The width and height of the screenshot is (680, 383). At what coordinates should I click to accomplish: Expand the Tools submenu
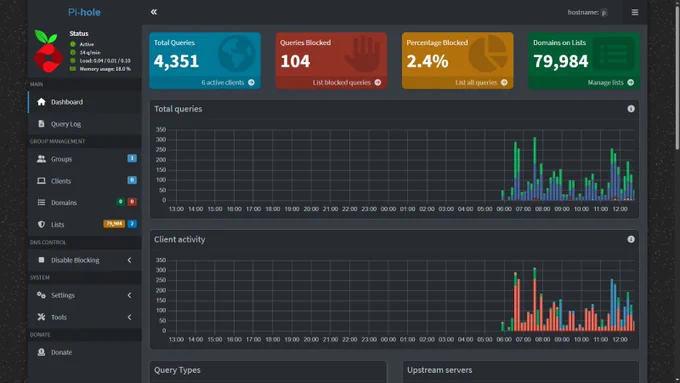(85, 317)
